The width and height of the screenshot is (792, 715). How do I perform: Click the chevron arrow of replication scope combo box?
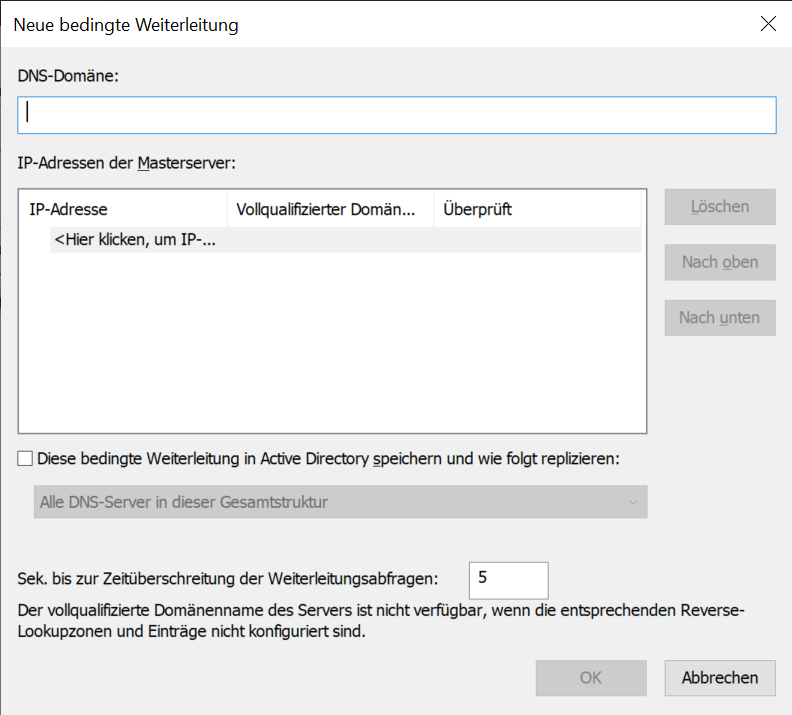click(x=633, y=502)
